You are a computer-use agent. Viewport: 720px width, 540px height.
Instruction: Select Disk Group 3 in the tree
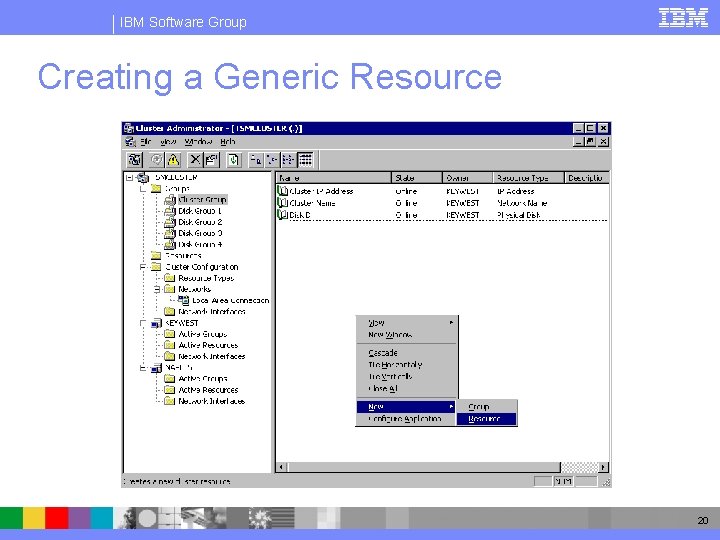(200, 233)
